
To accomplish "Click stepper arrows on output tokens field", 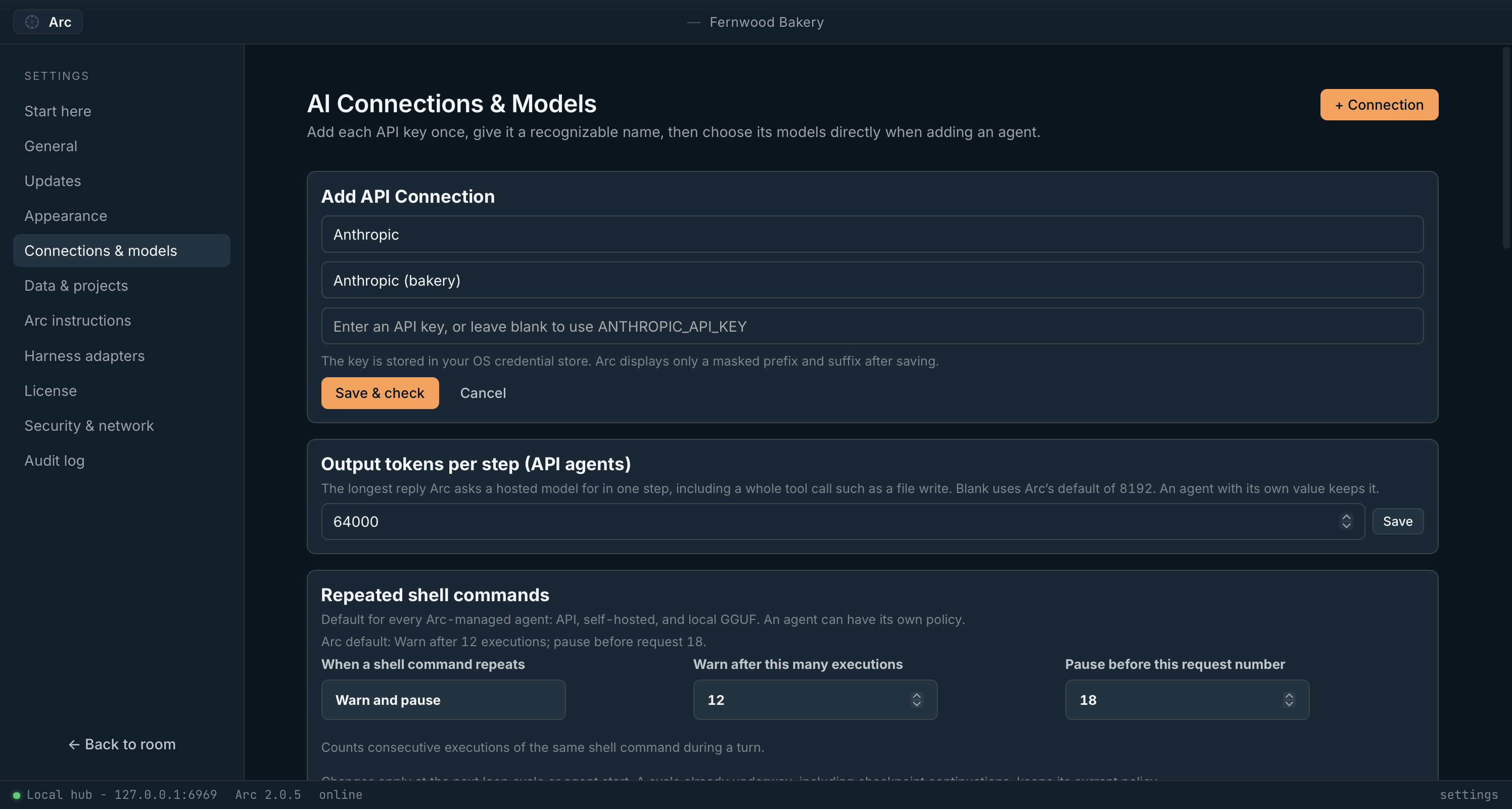I will 1346,521.
